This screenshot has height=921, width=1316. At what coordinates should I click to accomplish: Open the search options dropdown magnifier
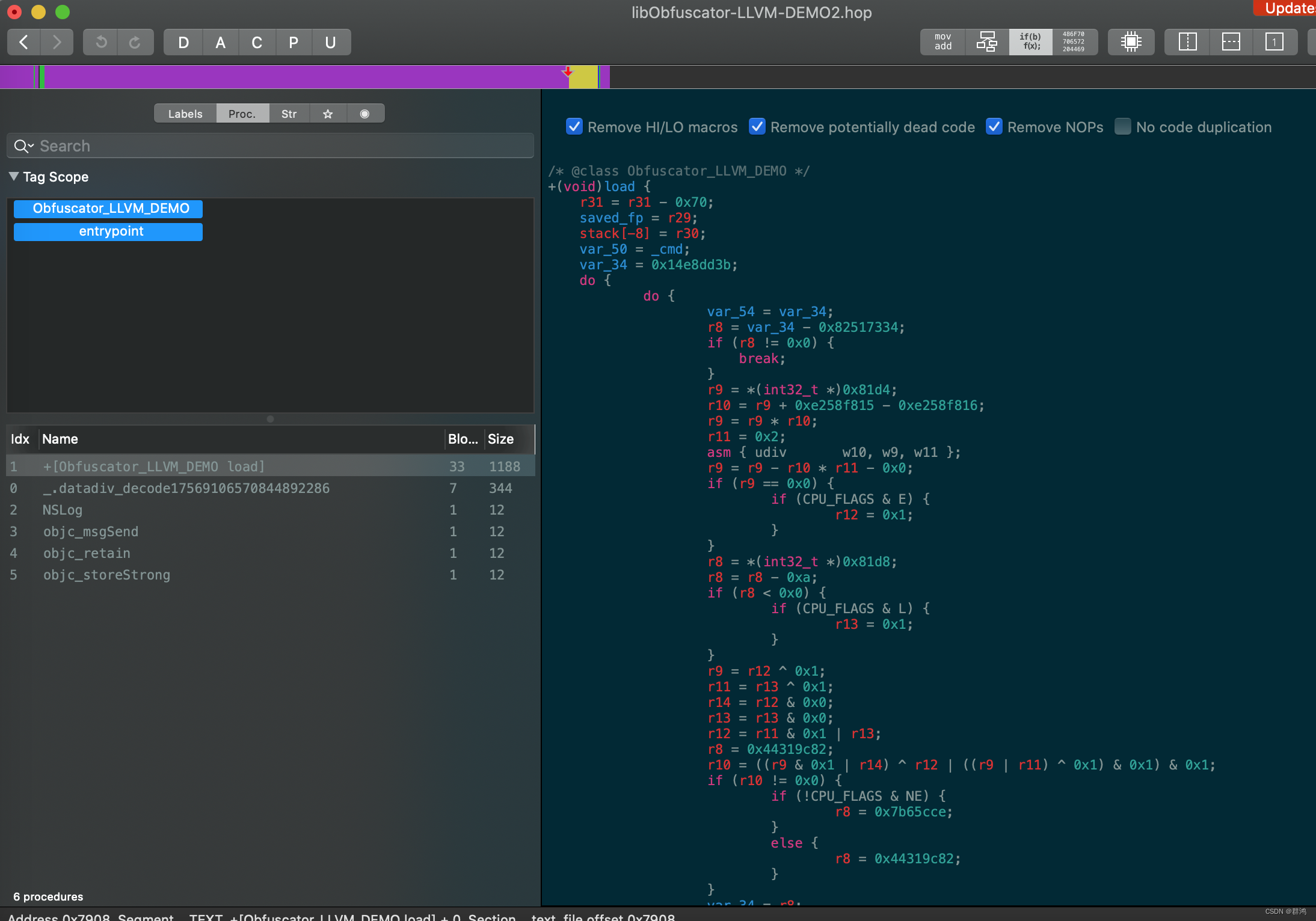pyautogui.click(x=23, y=146)
